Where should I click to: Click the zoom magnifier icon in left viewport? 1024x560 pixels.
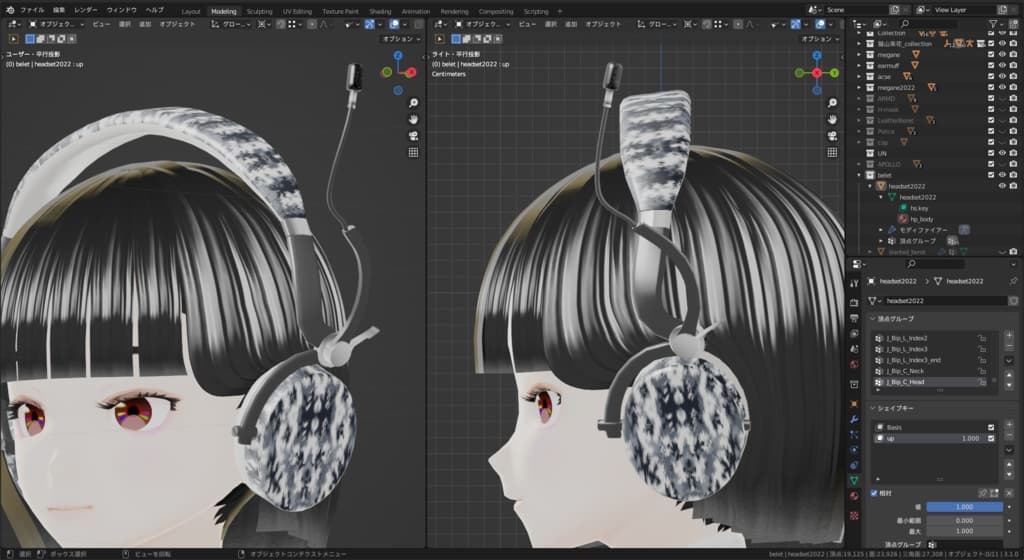pyautogui.click(x=413, y=103)
